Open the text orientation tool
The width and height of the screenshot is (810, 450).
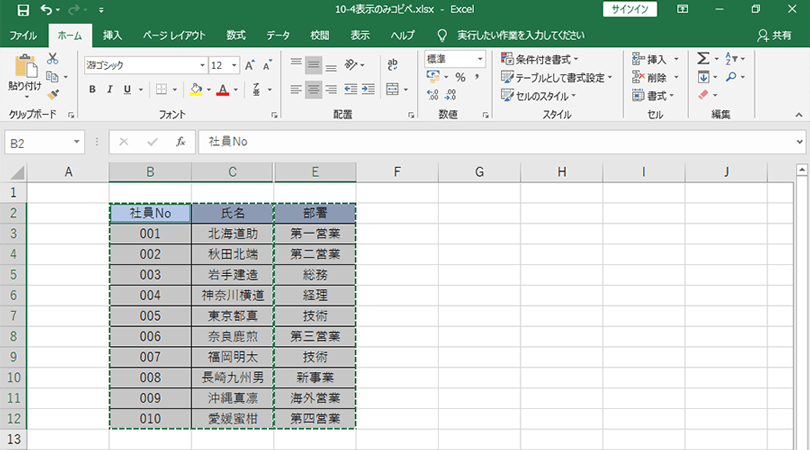(x=351, y=65)
